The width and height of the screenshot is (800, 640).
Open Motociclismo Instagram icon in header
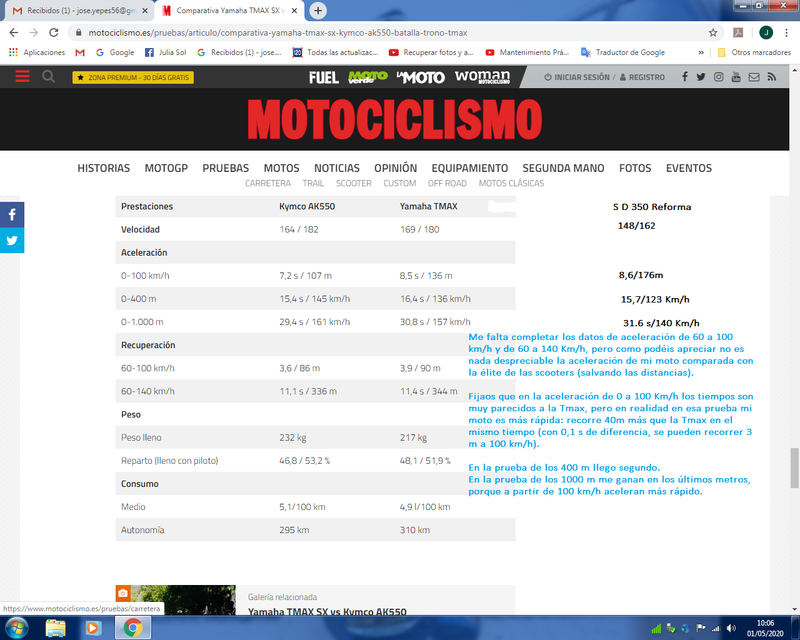(x=718, y=77)
